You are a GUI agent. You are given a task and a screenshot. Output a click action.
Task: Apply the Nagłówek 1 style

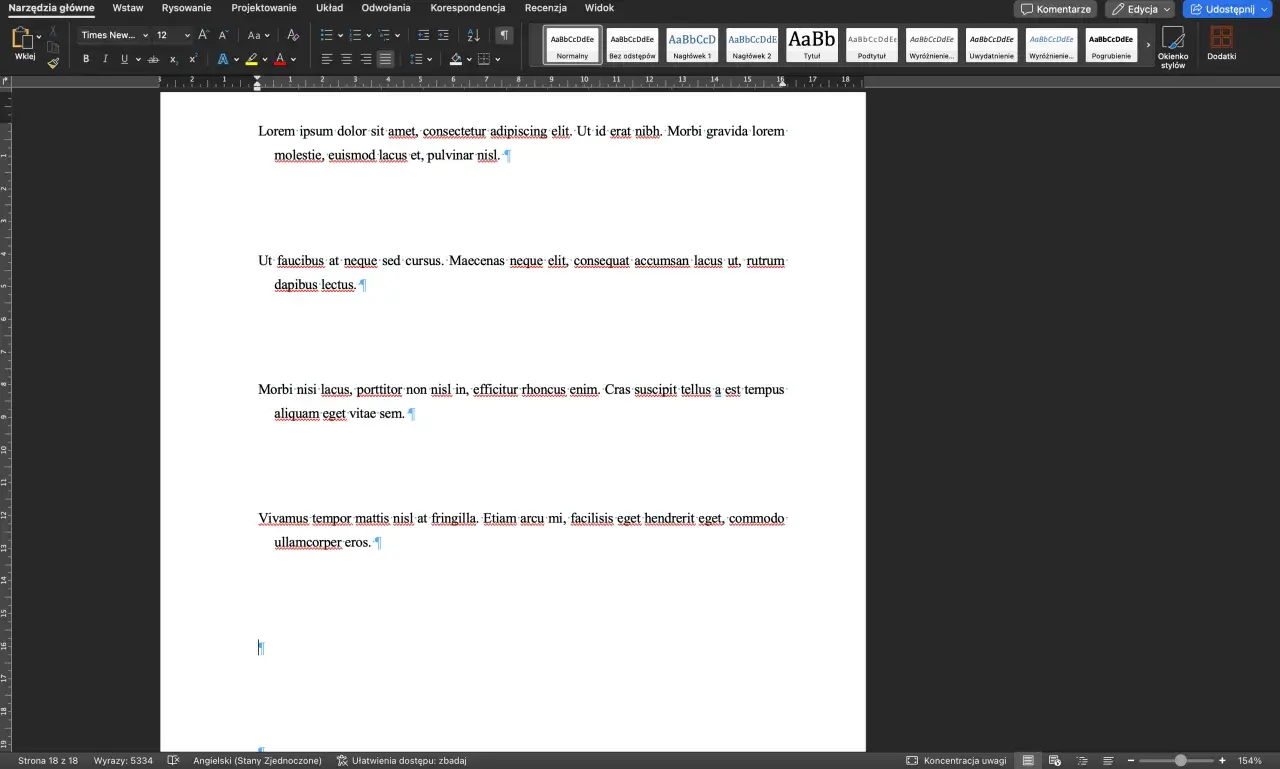pos(692,45)
